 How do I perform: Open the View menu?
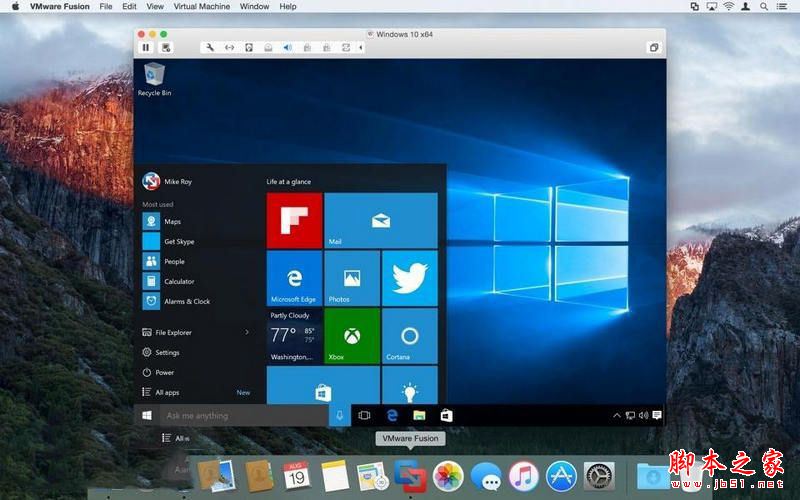(x=155, y=6)
